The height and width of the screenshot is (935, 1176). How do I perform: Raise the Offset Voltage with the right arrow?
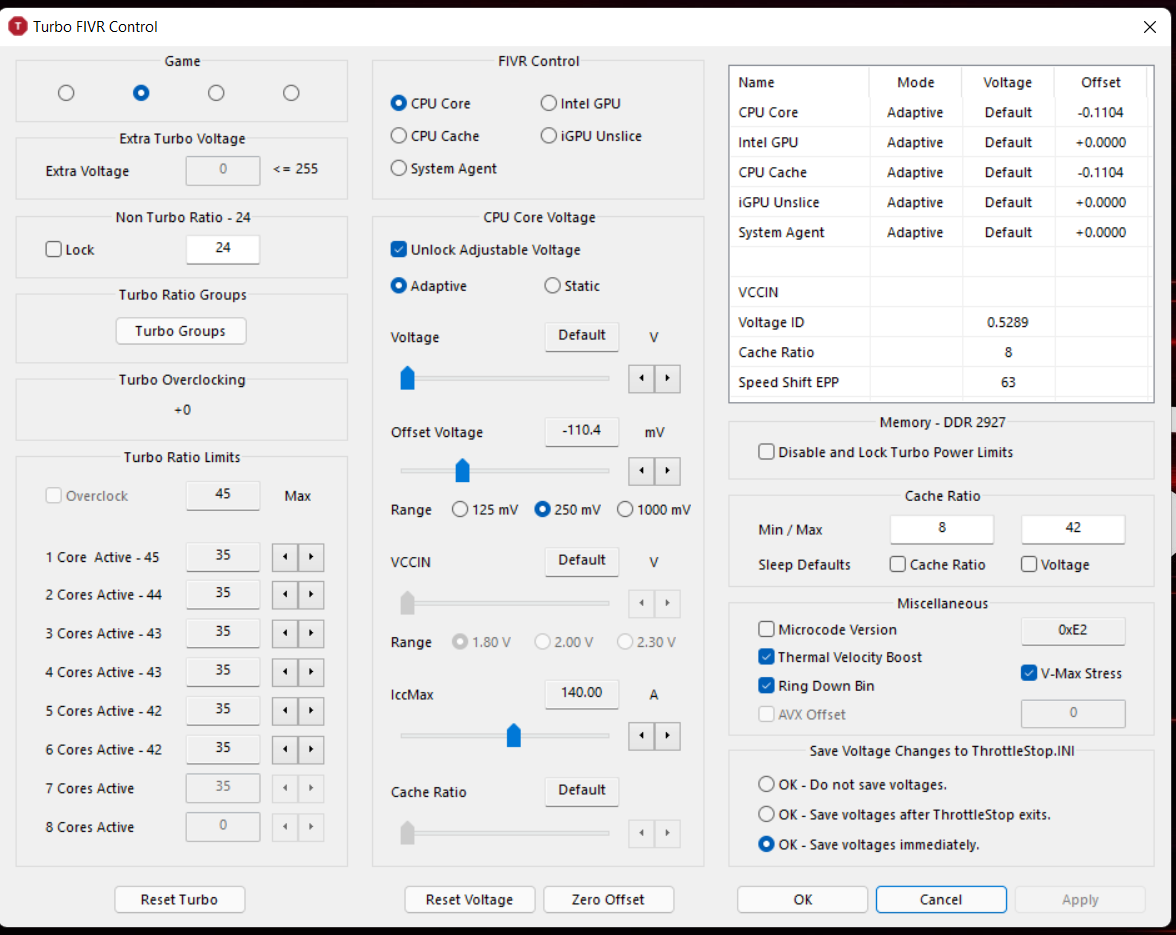(668, 471)
